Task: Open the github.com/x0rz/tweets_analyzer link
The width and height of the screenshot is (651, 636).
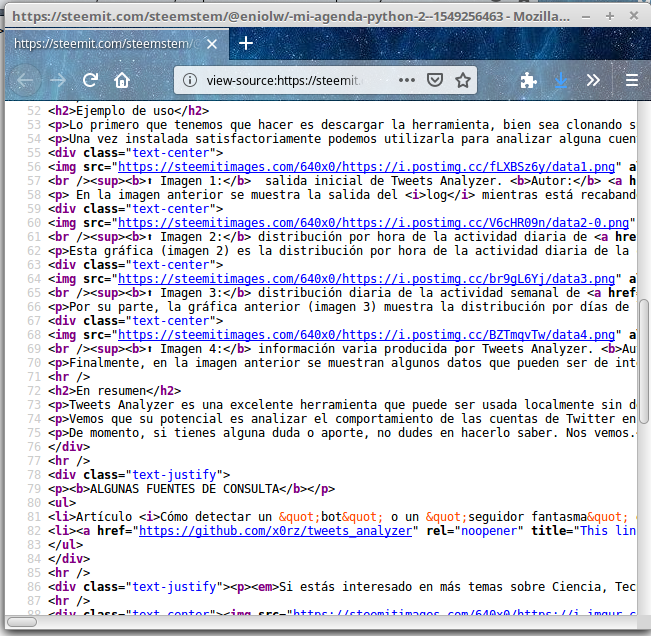Action: (275, 531)
